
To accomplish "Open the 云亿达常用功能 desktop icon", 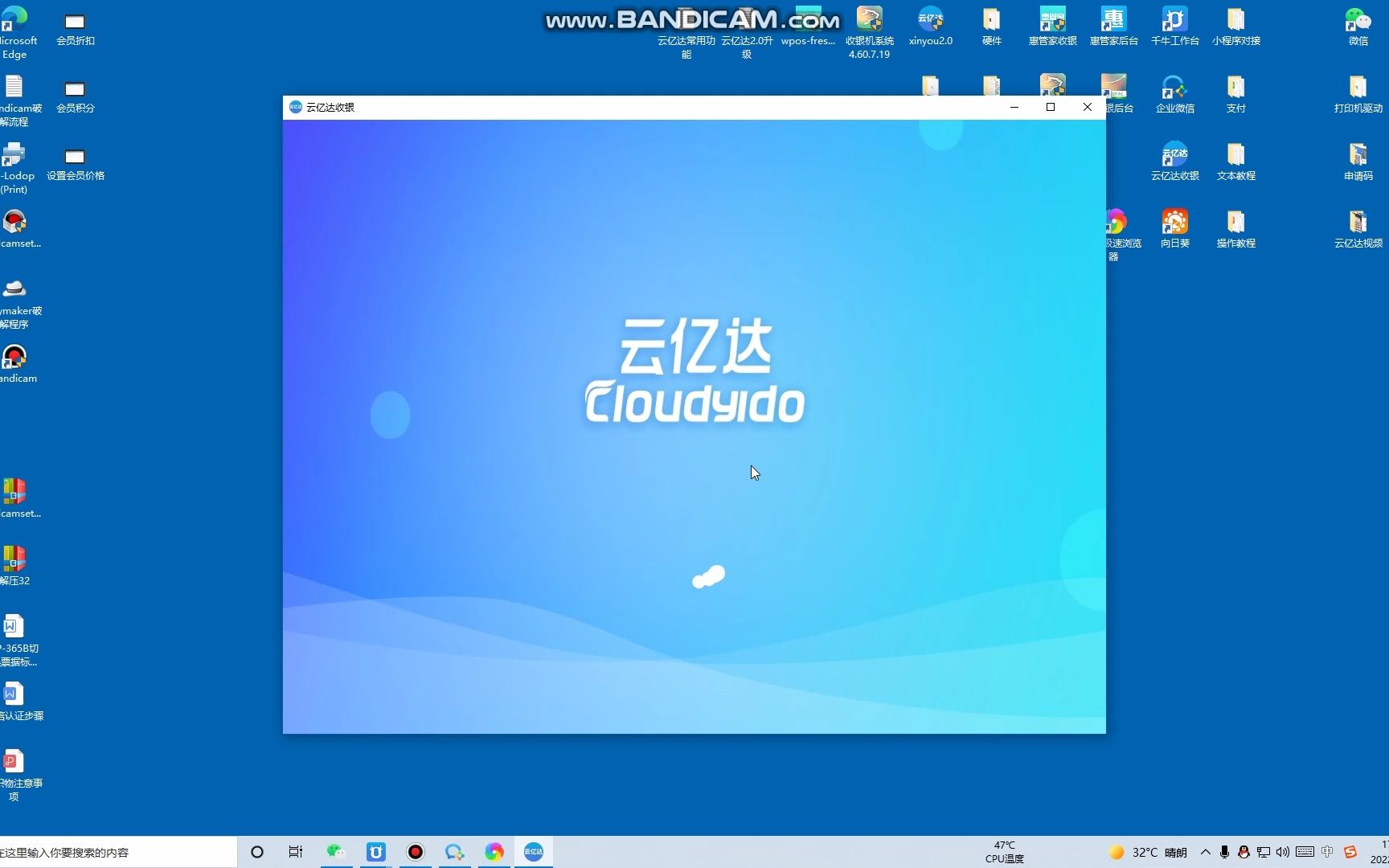I will tap(686, 35).
